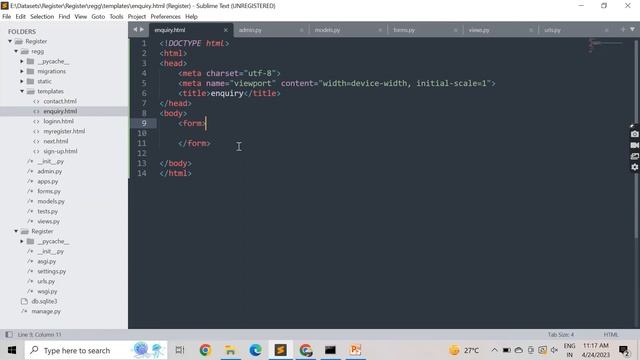Expand the __pycache__ folder under regg
The height and width of the screenshot is (360, 640).
click(22, 61)
